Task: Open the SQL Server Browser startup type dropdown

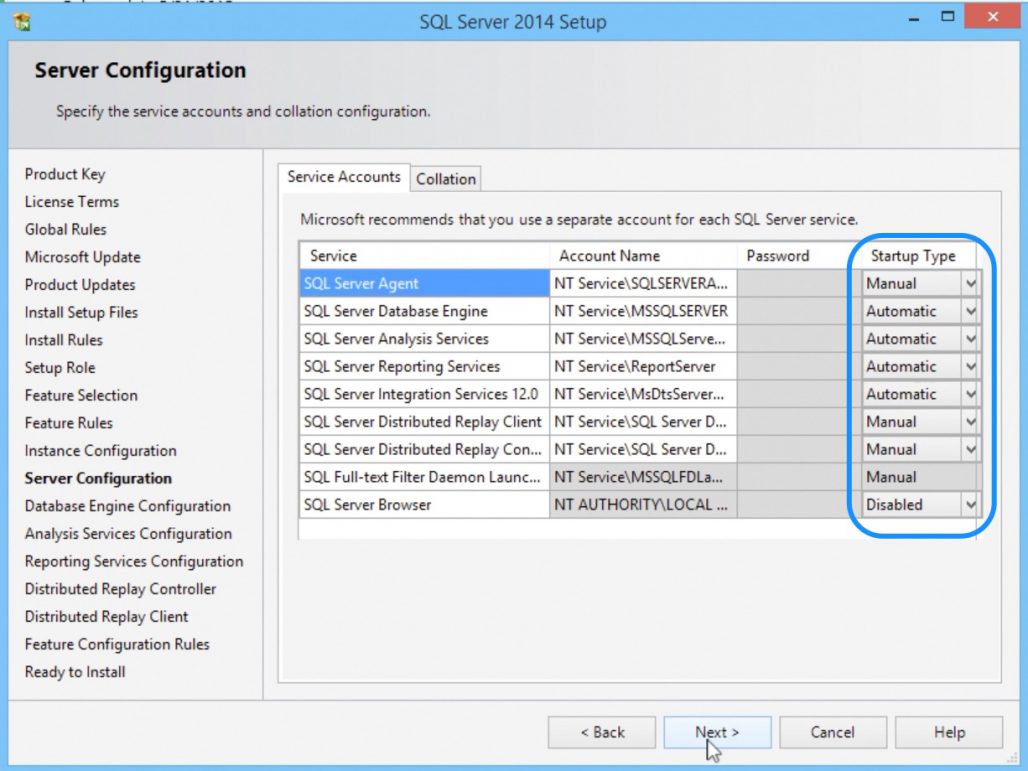Action: (968, 505)
